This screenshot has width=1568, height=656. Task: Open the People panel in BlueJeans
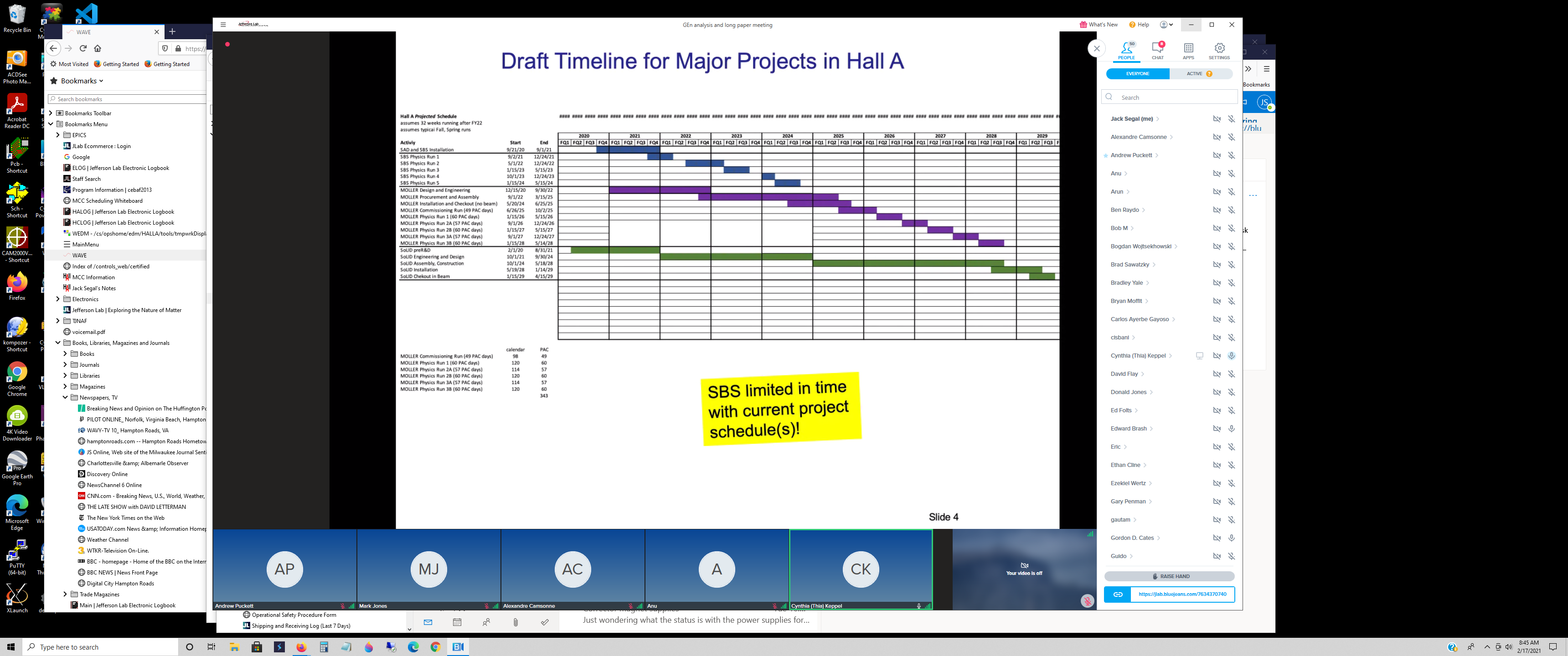1126,50
